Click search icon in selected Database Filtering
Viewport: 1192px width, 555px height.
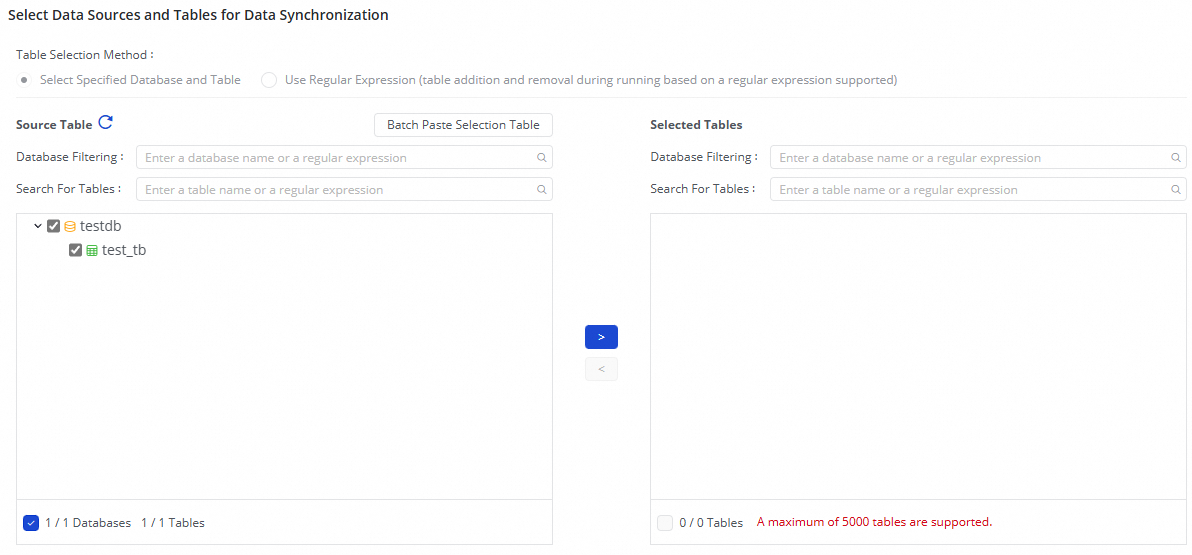coord(1175,158)
